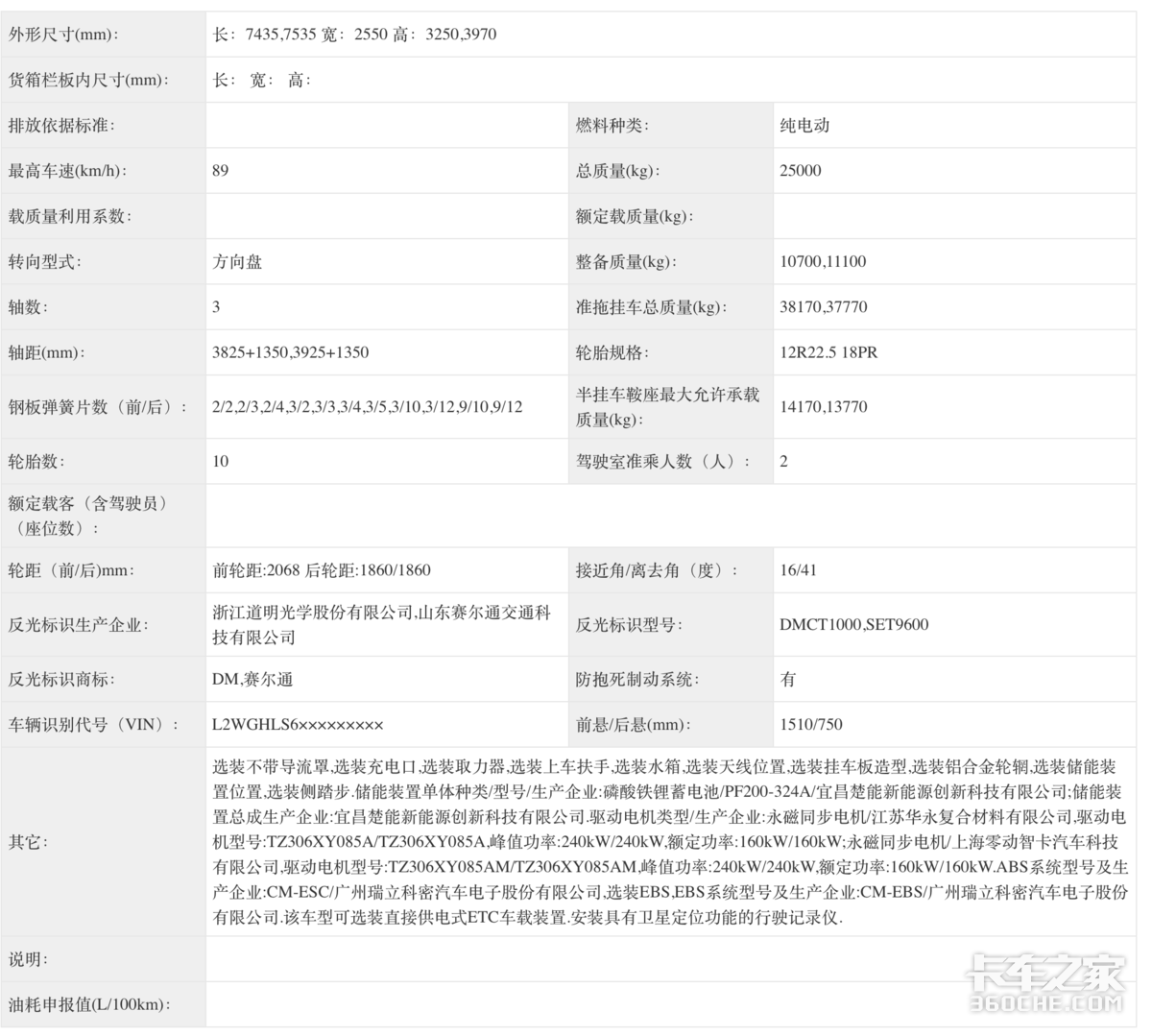Select the 整备质量 value 10700,11100
The image size is (1152, 1036).
823,262
